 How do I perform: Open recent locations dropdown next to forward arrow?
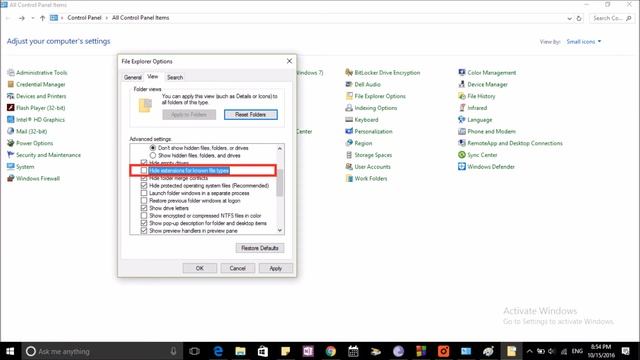[33, 18]
